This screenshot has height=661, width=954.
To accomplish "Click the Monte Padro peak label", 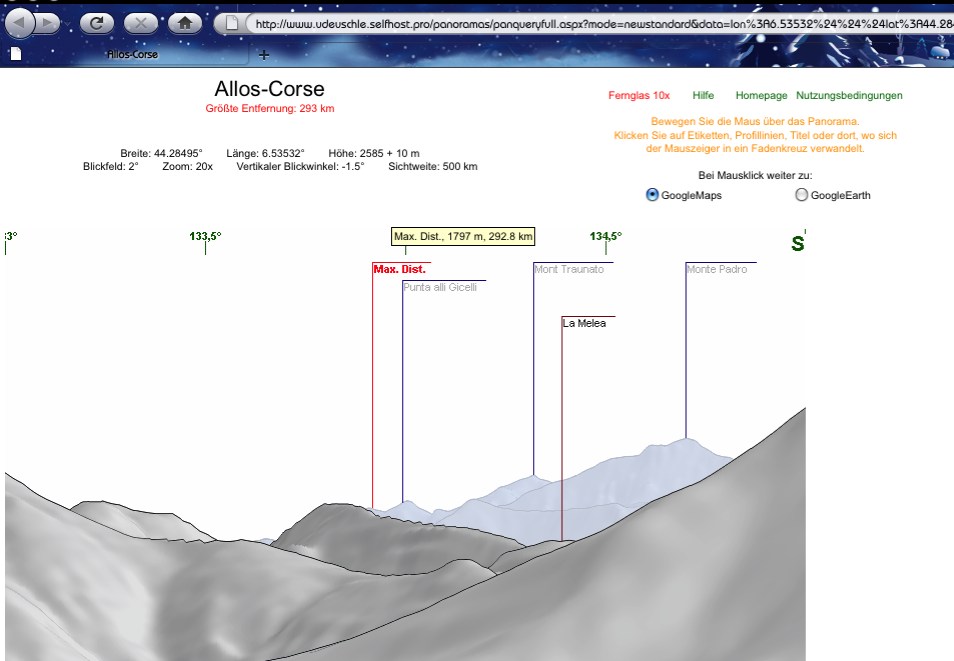I will (x=717, y=269).
